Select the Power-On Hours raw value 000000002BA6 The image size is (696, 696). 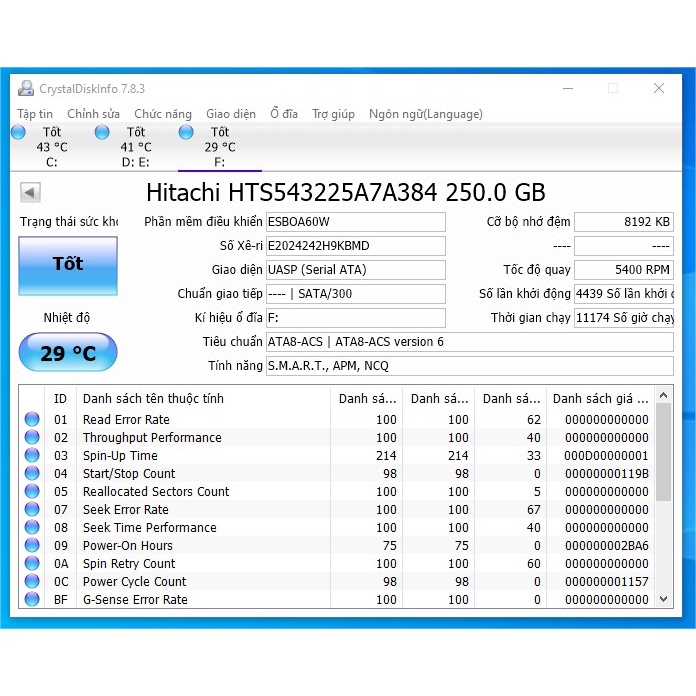click(x=607, y=546)
